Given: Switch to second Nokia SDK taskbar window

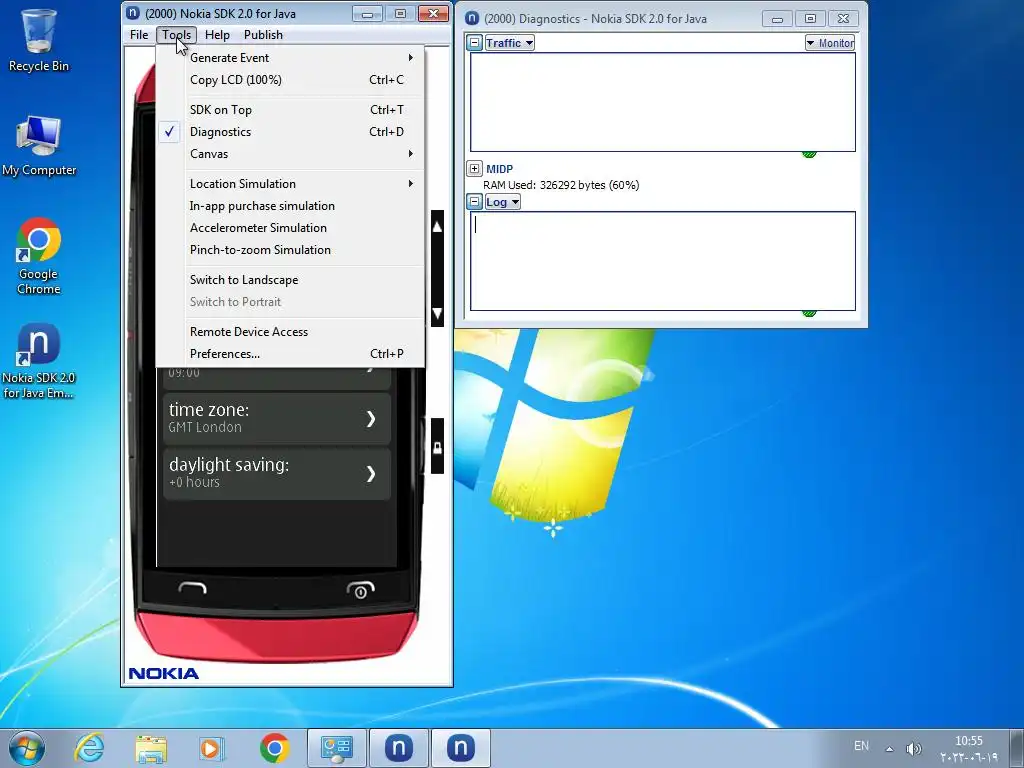Looking at the screenshot, I should (x=460, y=748).
